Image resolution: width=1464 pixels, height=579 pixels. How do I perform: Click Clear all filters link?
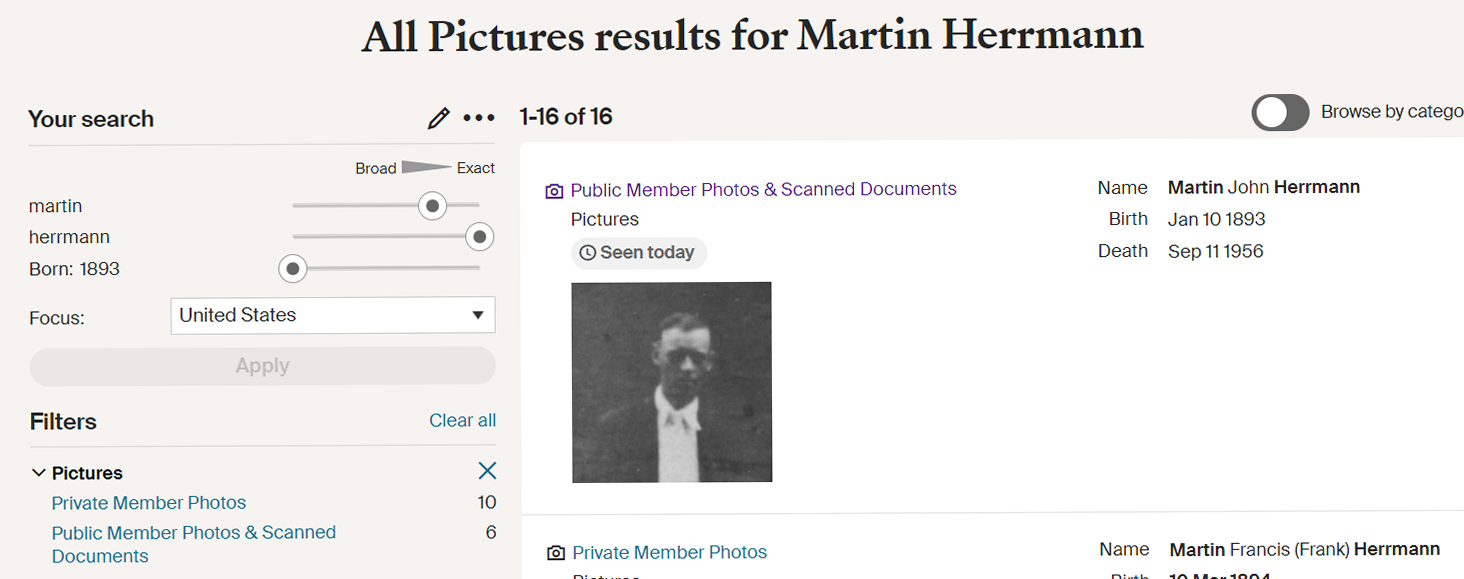462,421
